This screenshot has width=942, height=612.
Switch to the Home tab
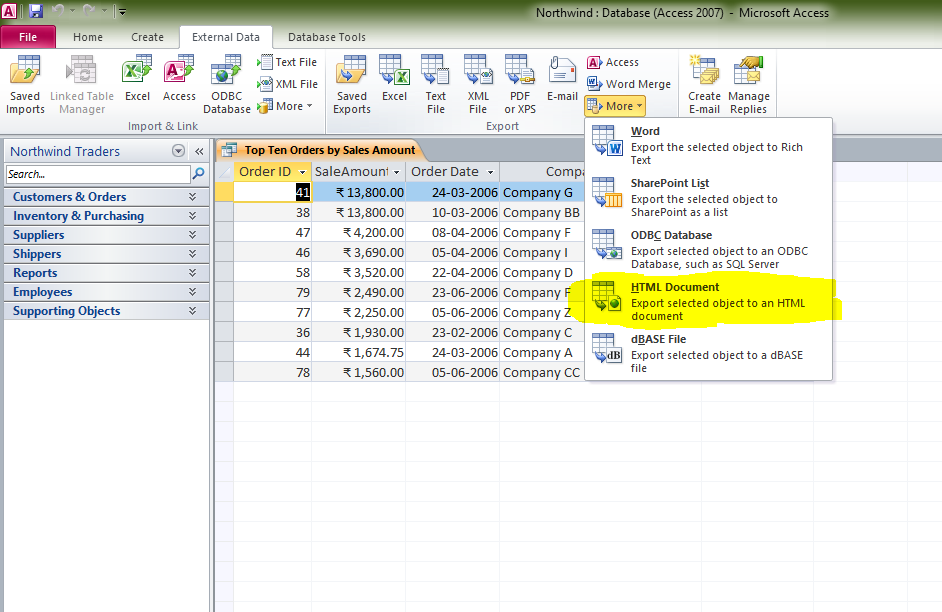(x=88, y=37)
